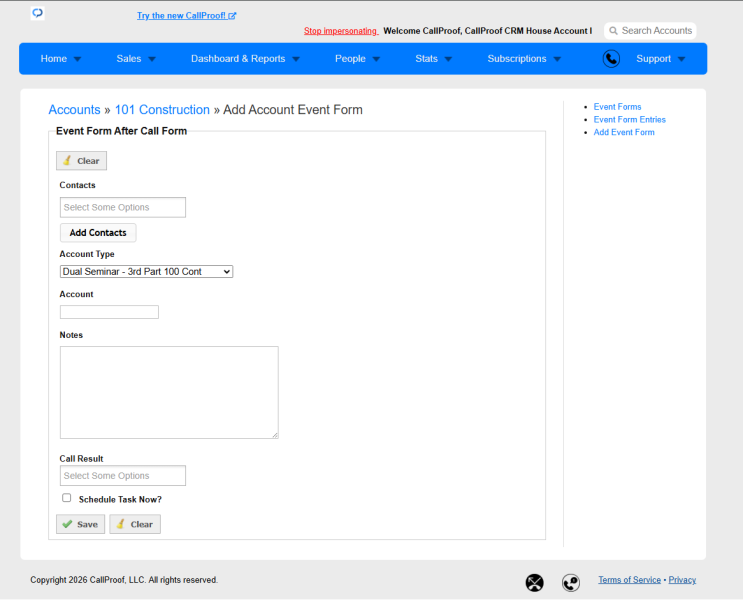Click the 'Notes' field label

point(71,335)
